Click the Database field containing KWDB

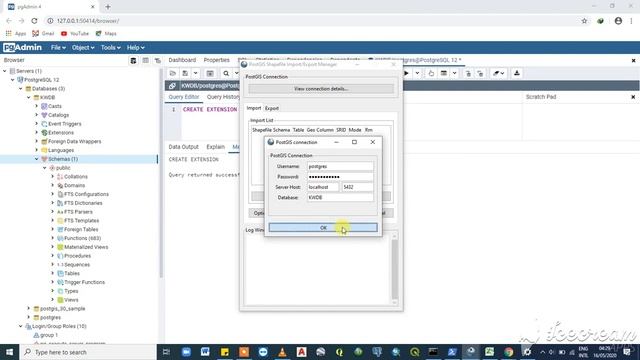click(x=340, y=197)
